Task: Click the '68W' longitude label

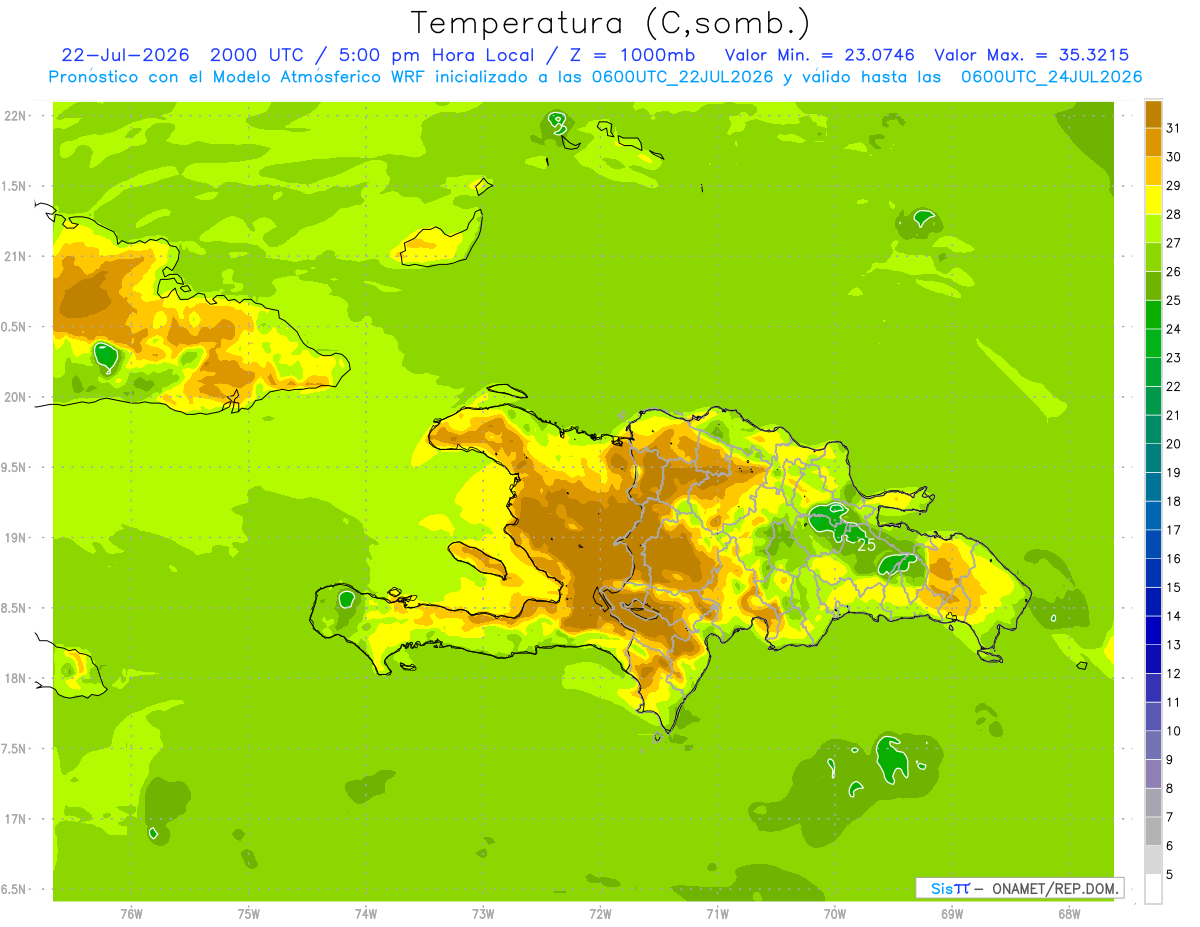Action: point(1069,914)
